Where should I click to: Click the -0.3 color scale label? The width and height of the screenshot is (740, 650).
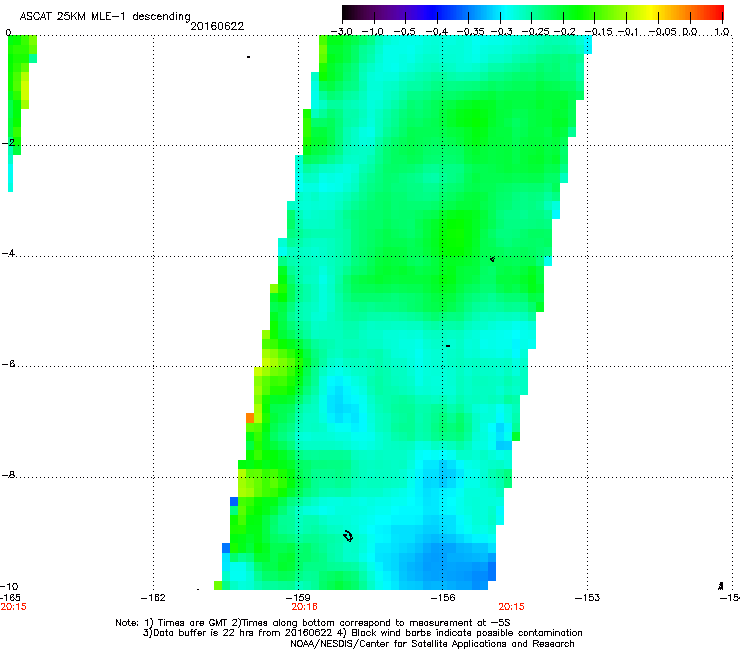click(x=501, y=32)
